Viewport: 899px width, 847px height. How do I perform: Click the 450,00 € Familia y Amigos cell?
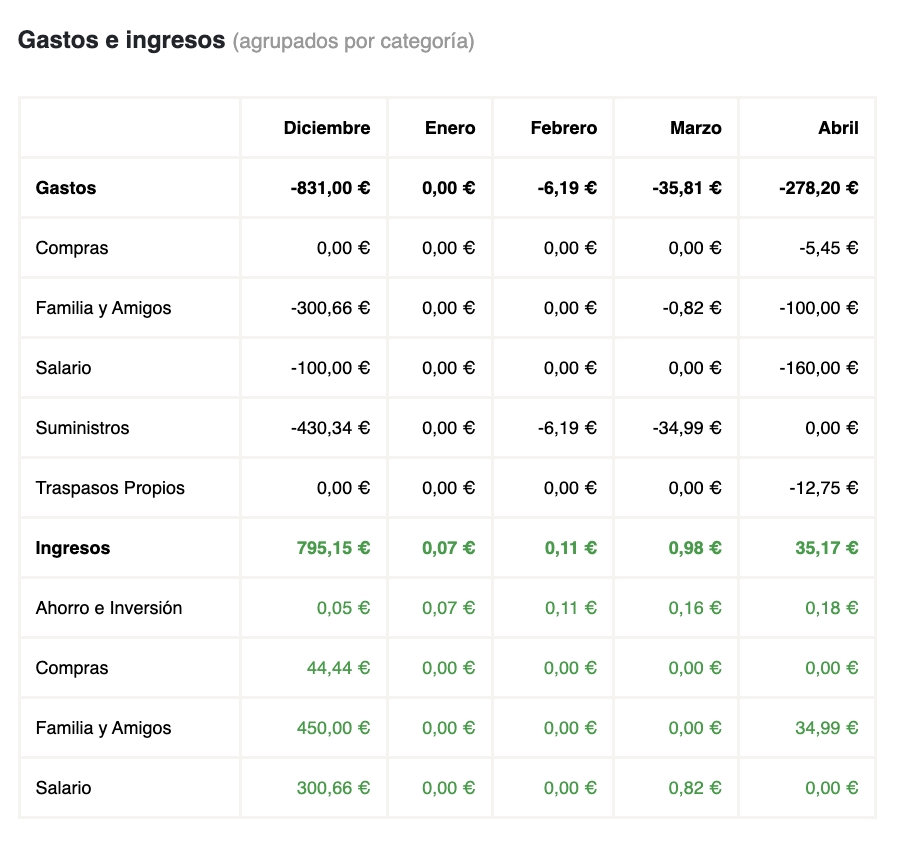333,728
